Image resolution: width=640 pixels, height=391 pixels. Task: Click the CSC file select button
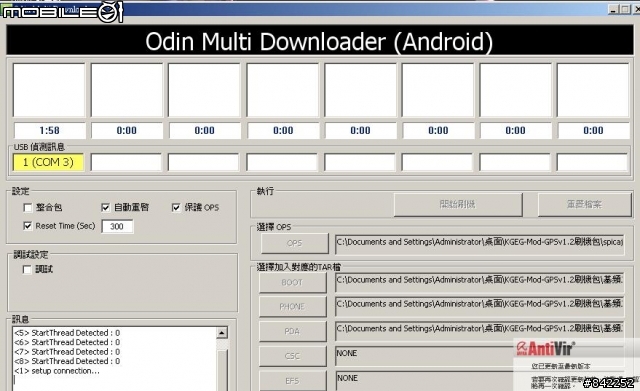[x=293, y=356]
